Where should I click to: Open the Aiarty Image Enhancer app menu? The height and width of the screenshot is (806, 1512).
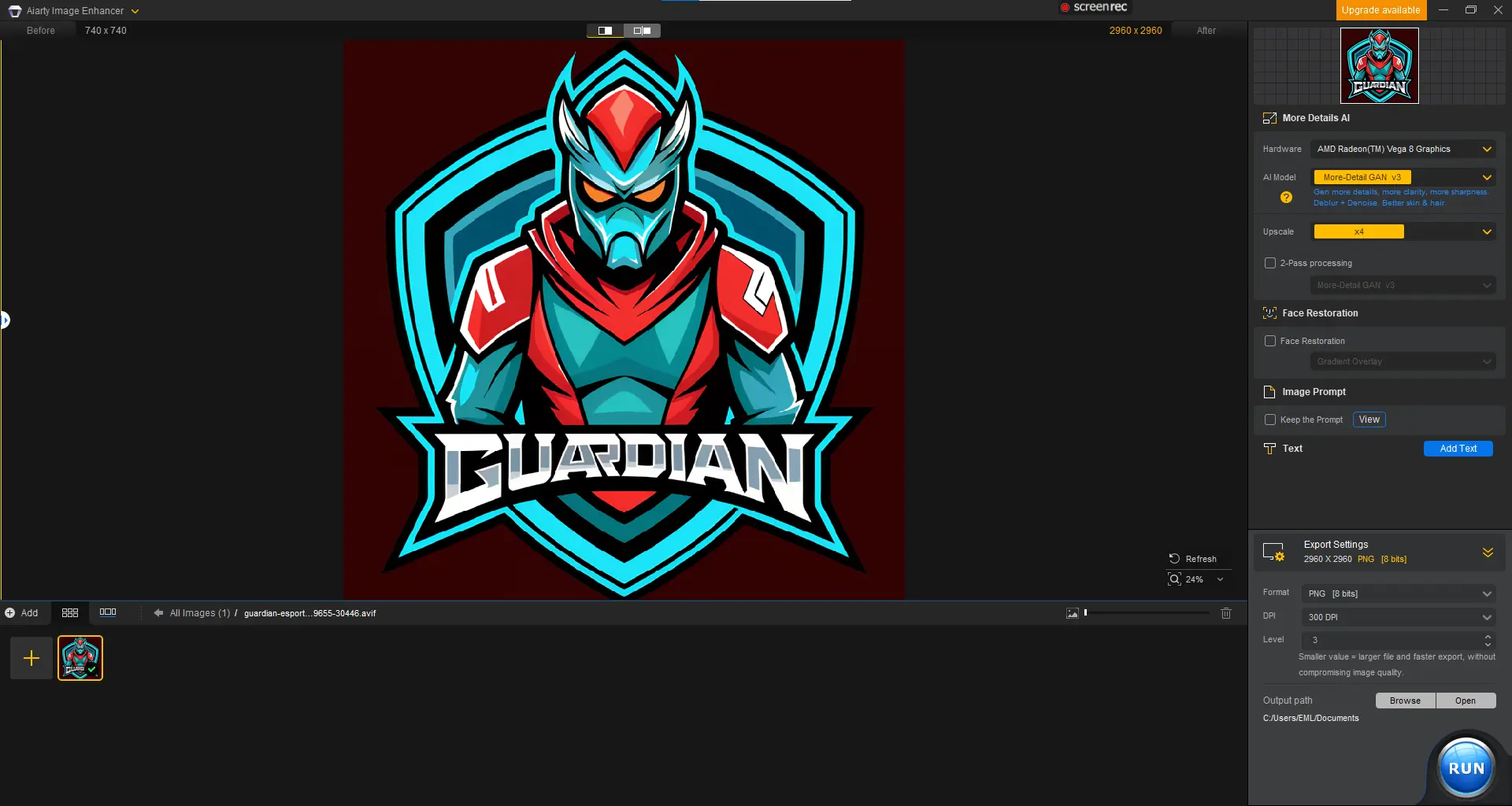point(135,11)
